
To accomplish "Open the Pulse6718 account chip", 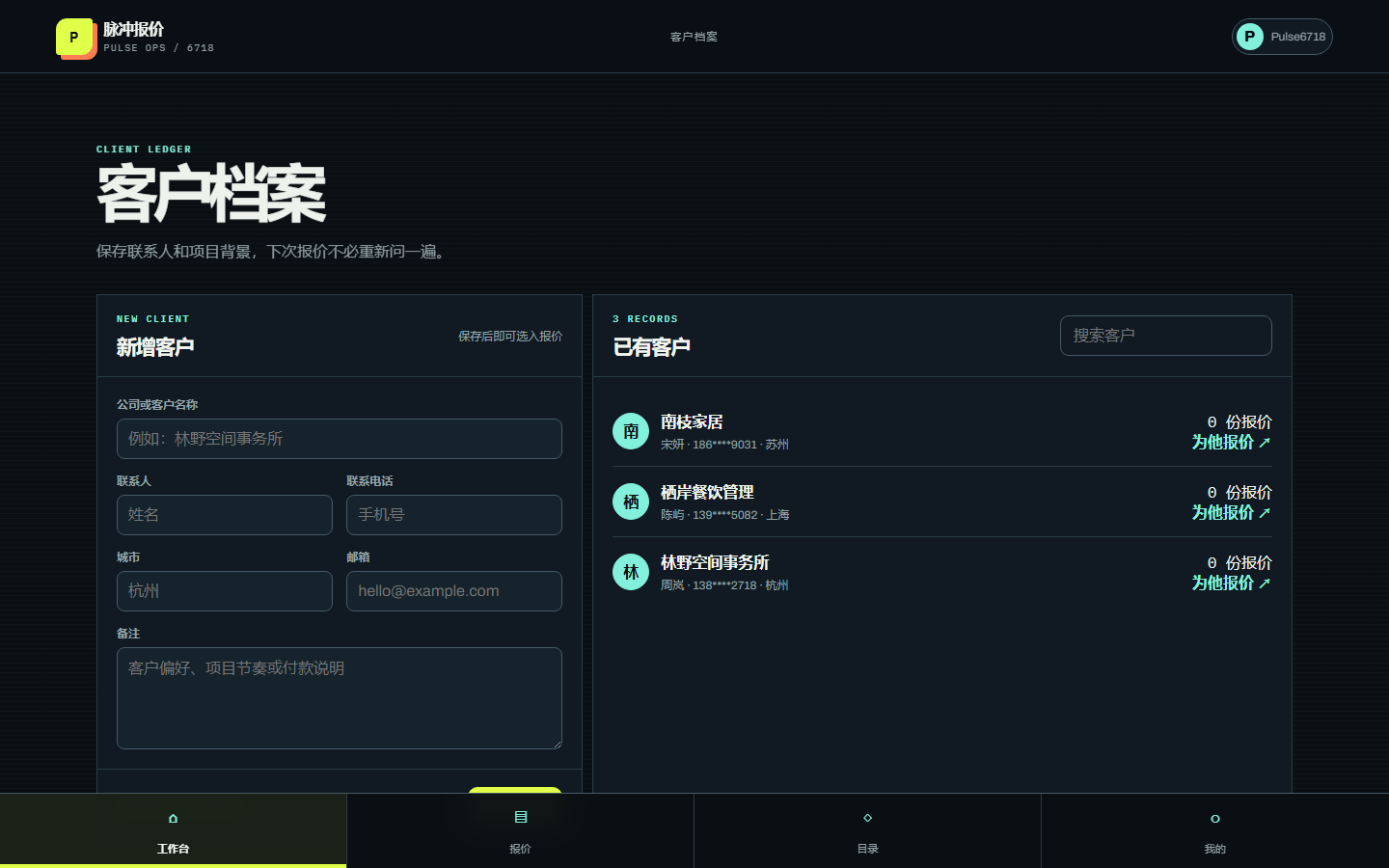I will click(1282, 37).
